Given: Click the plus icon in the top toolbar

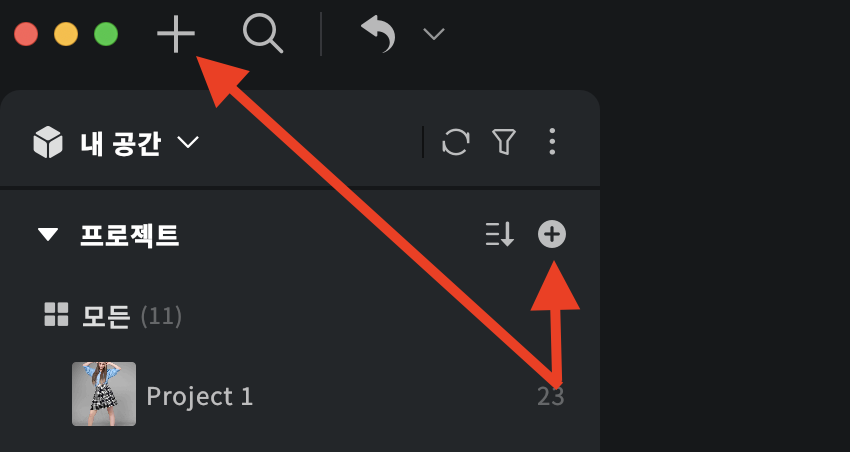Looking at the screenshot, I should point(176,34).
